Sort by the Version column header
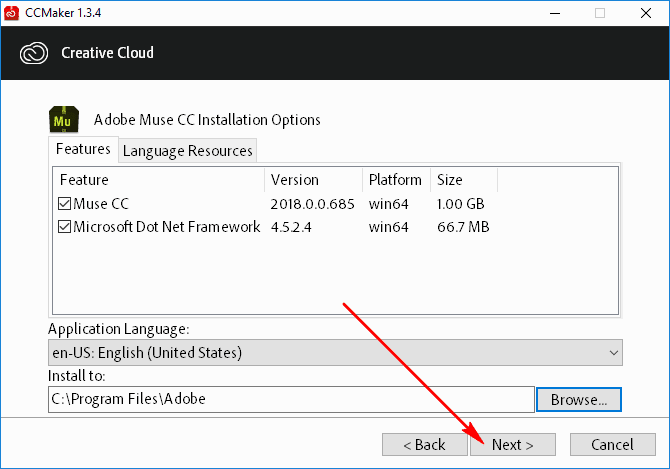The image size is (670, 469). tap(314, 180)
